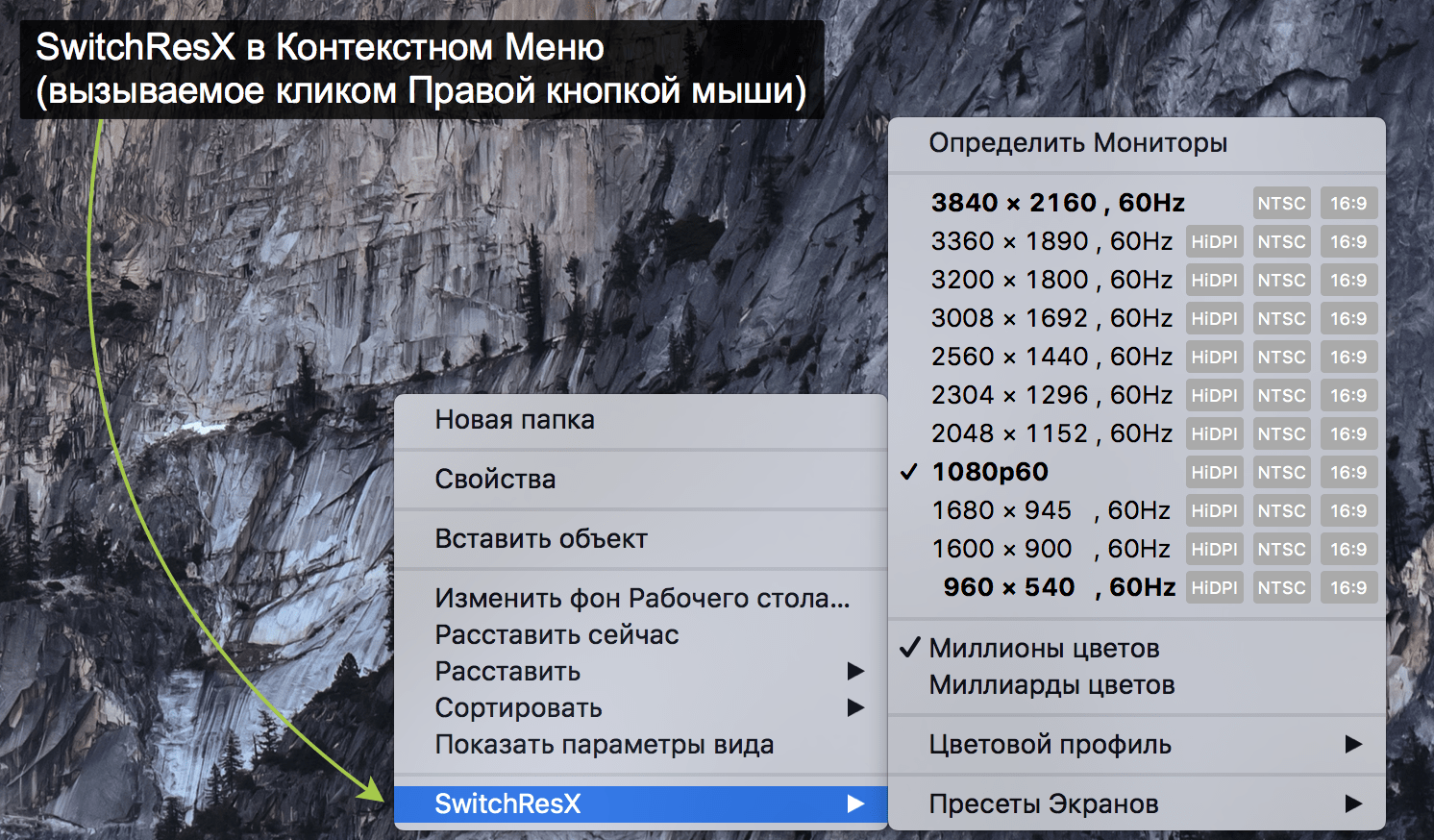Select 'Расставить сейчас' menu entry
Screen dimensions: 1434x840
640,635
